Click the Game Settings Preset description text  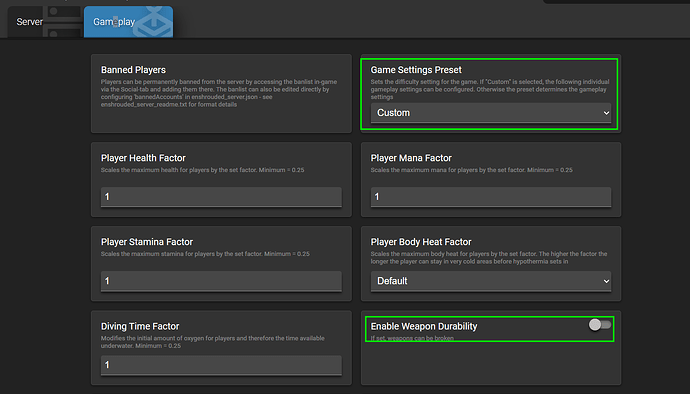point(490,89)
